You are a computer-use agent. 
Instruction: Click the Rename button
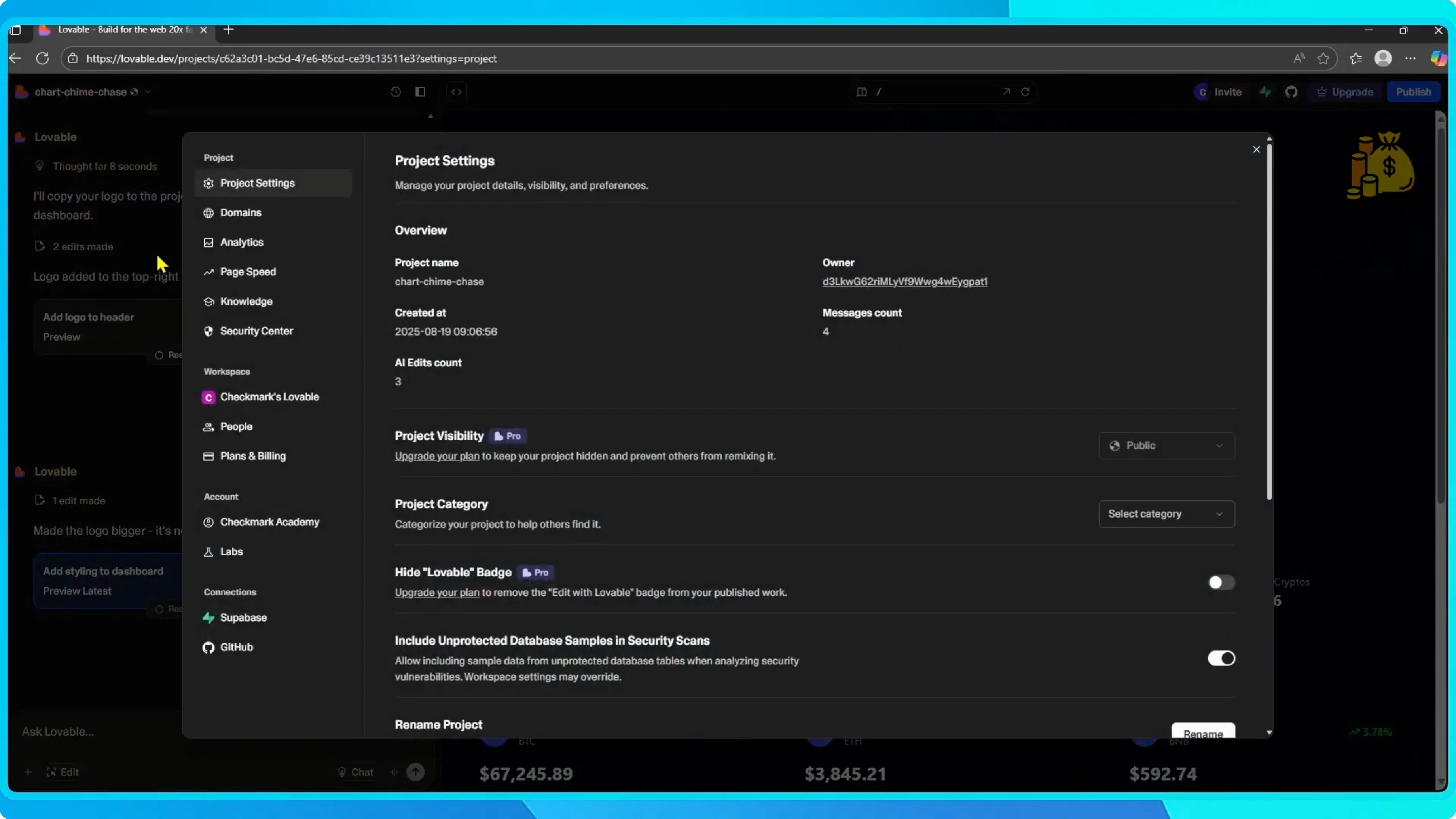point(1203,732)
